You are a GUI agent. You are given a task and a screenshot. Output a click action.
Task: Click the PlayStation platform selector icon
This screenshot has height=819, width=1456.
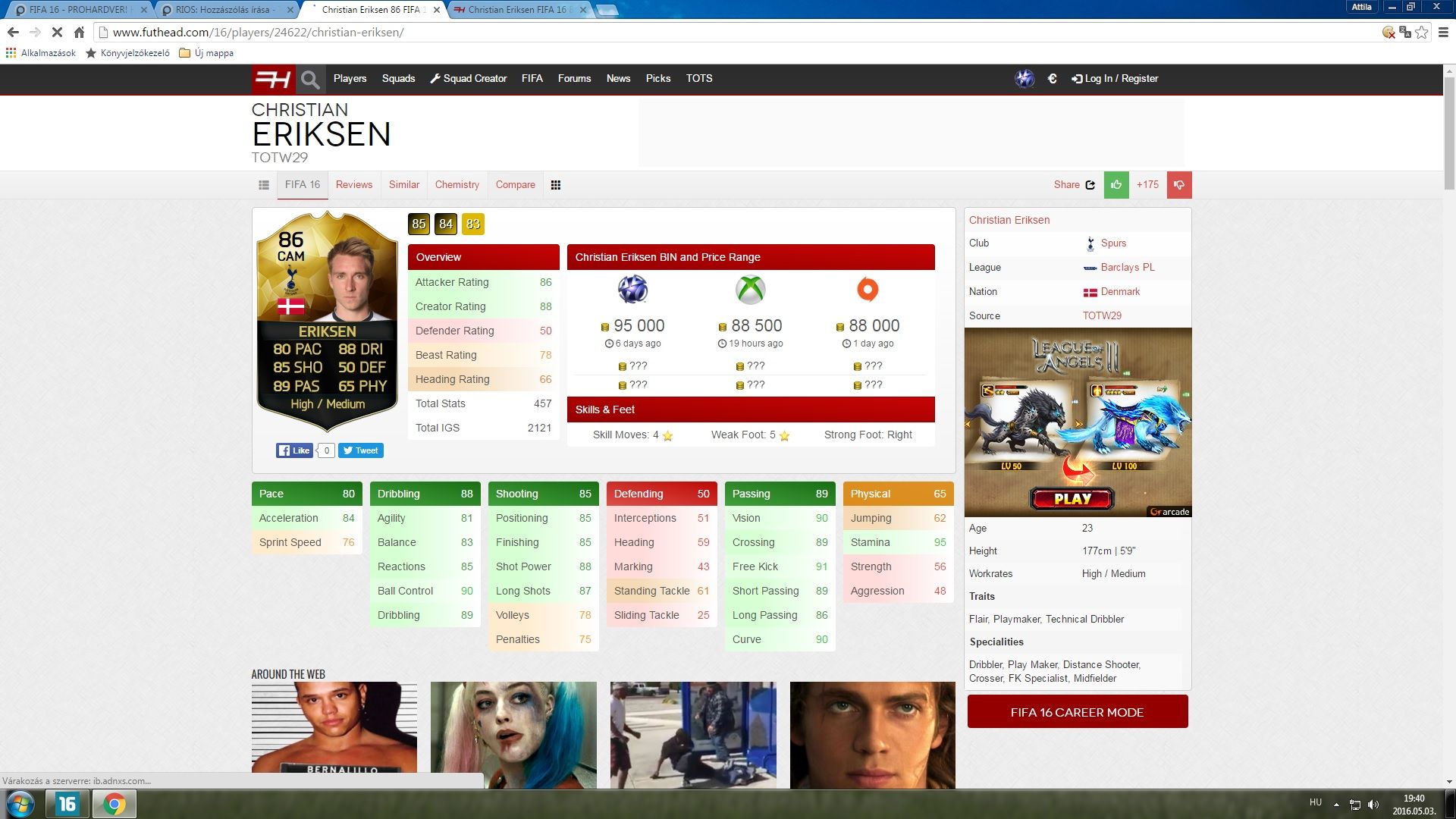click(1025, 79)
